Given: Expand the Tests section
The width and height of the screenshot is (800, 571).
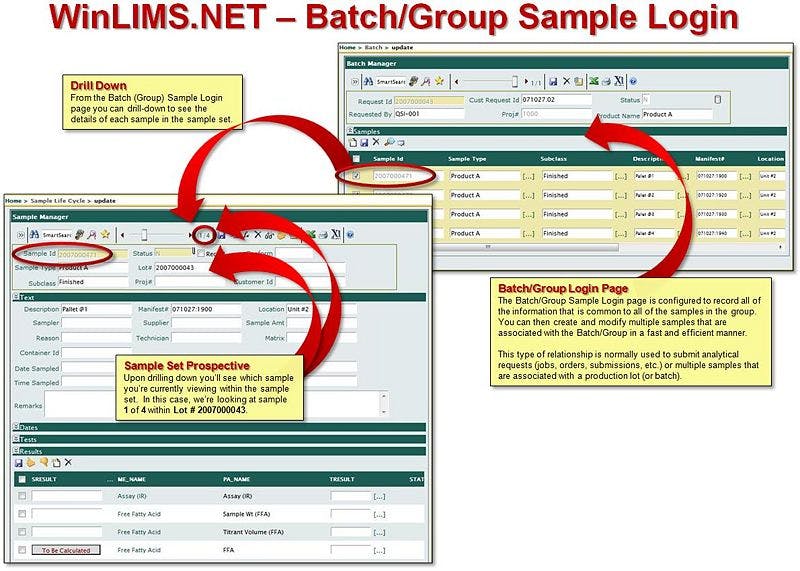Looking at the screenshot, I should (x=16, y=439).
